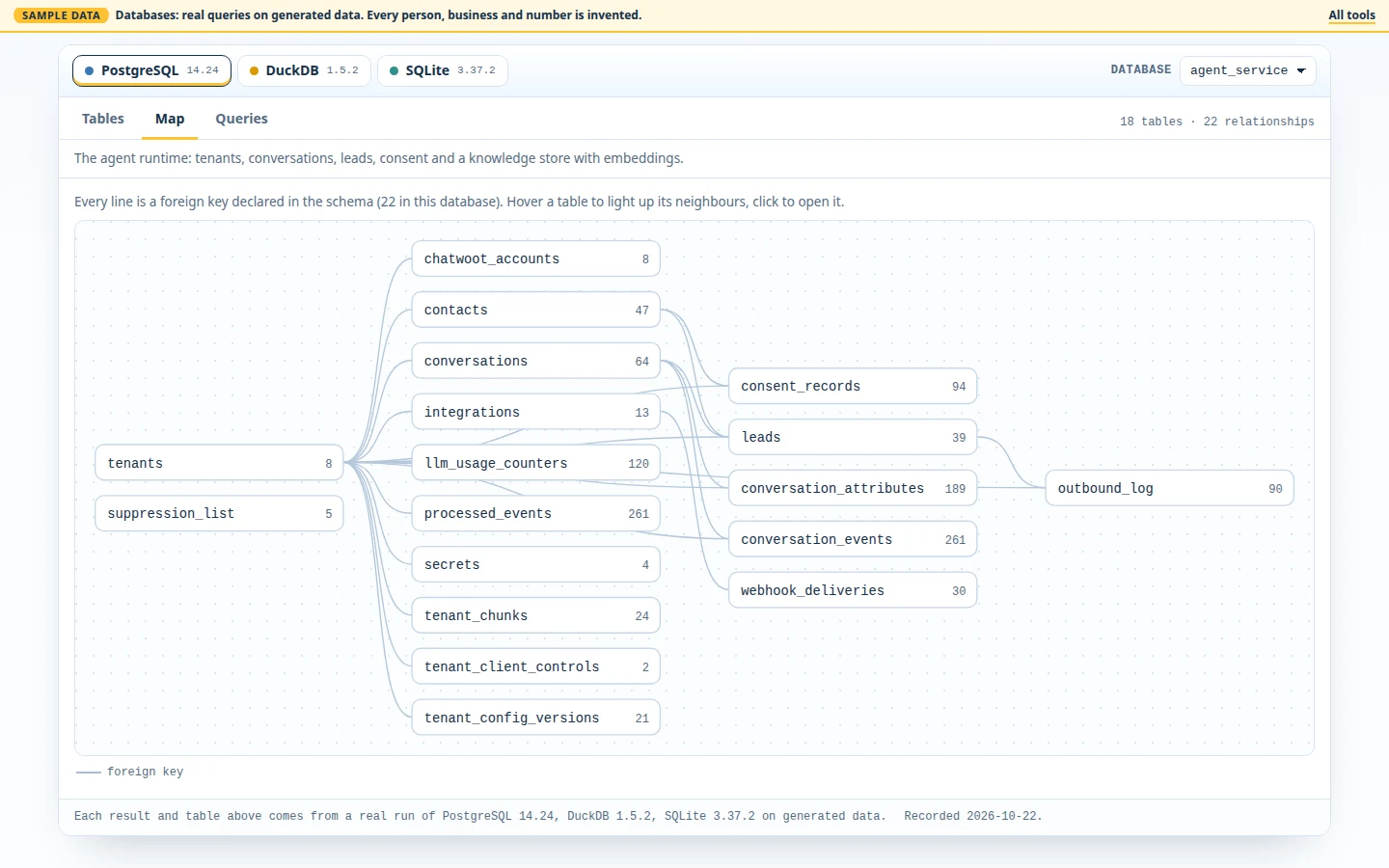Viewport: 1389px width, 868px height.
Task: Open the suppression_list table node
Action: pos(219,513)
